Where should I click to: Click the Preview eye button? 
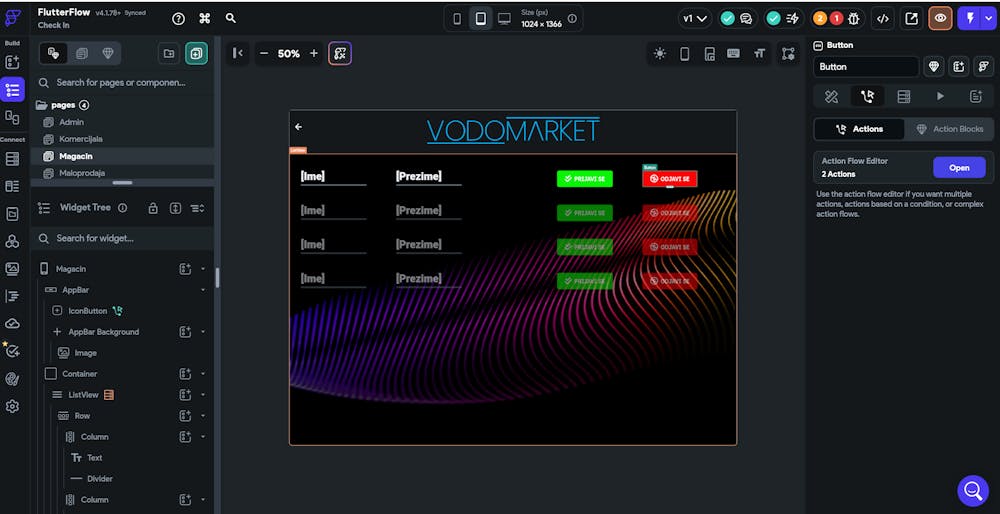coord(941,18)
